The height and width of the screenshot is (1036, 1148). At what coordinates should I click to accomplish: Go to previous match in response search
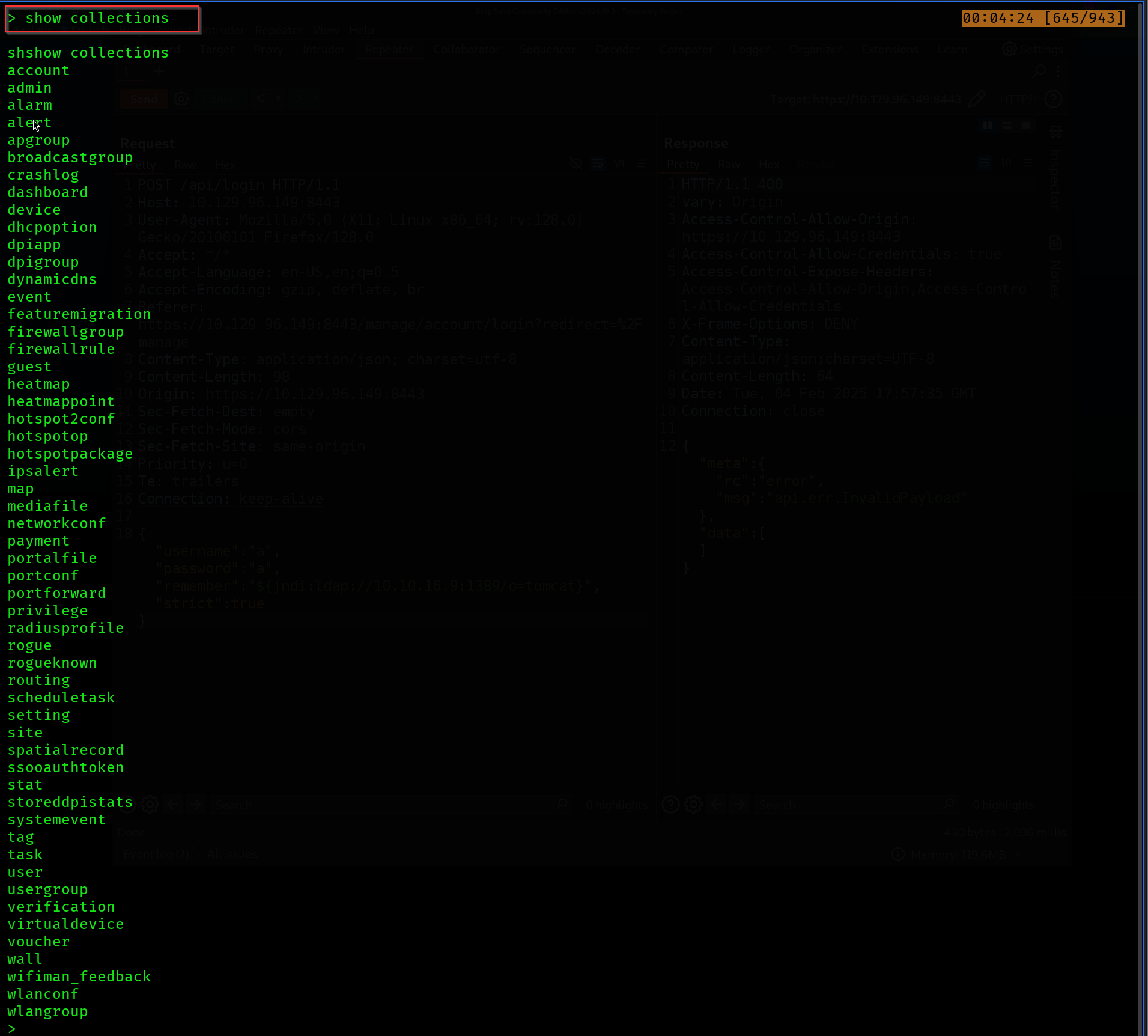717,804
